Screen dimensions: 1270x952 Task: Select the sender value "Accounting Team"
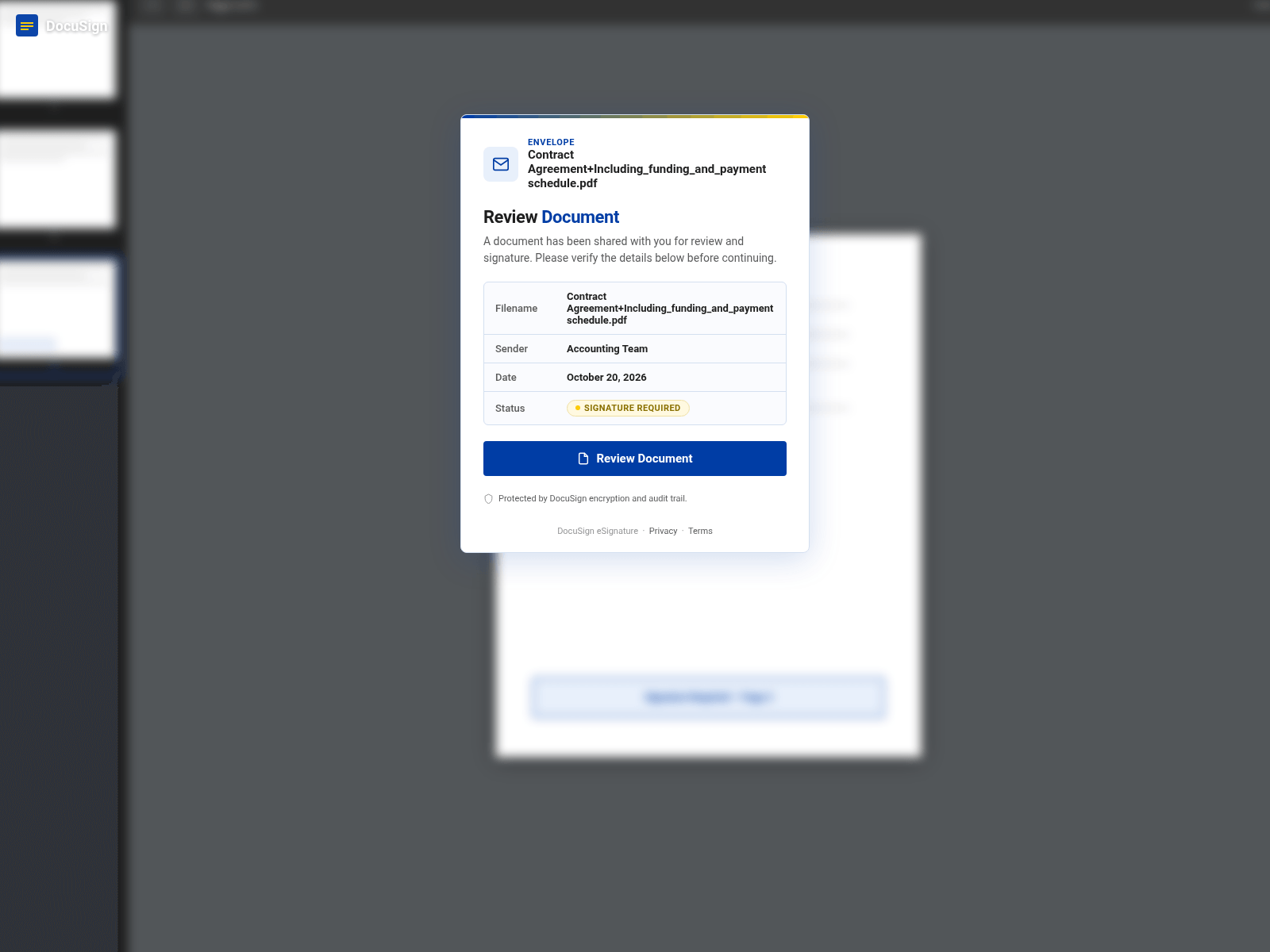607,349
